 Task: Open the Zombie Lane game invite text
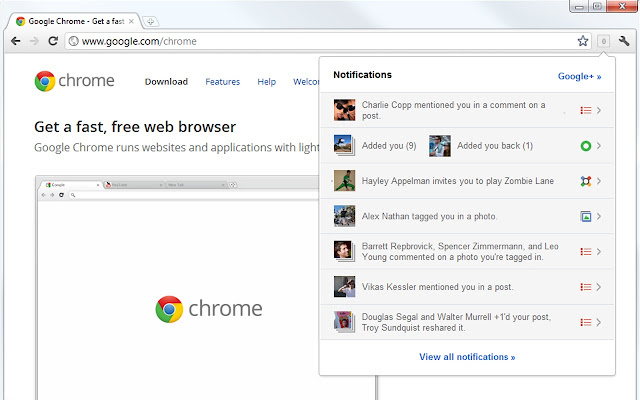458,181
